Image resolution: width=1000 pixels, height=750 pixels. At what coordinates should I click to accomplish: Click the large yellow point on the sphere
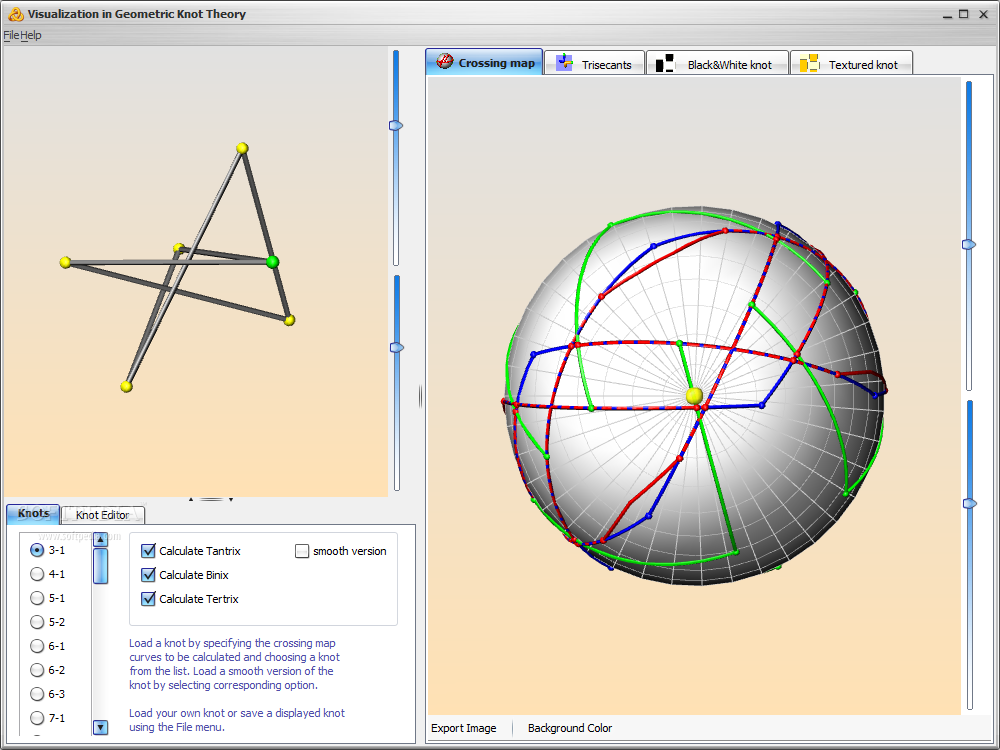[694, 396]
